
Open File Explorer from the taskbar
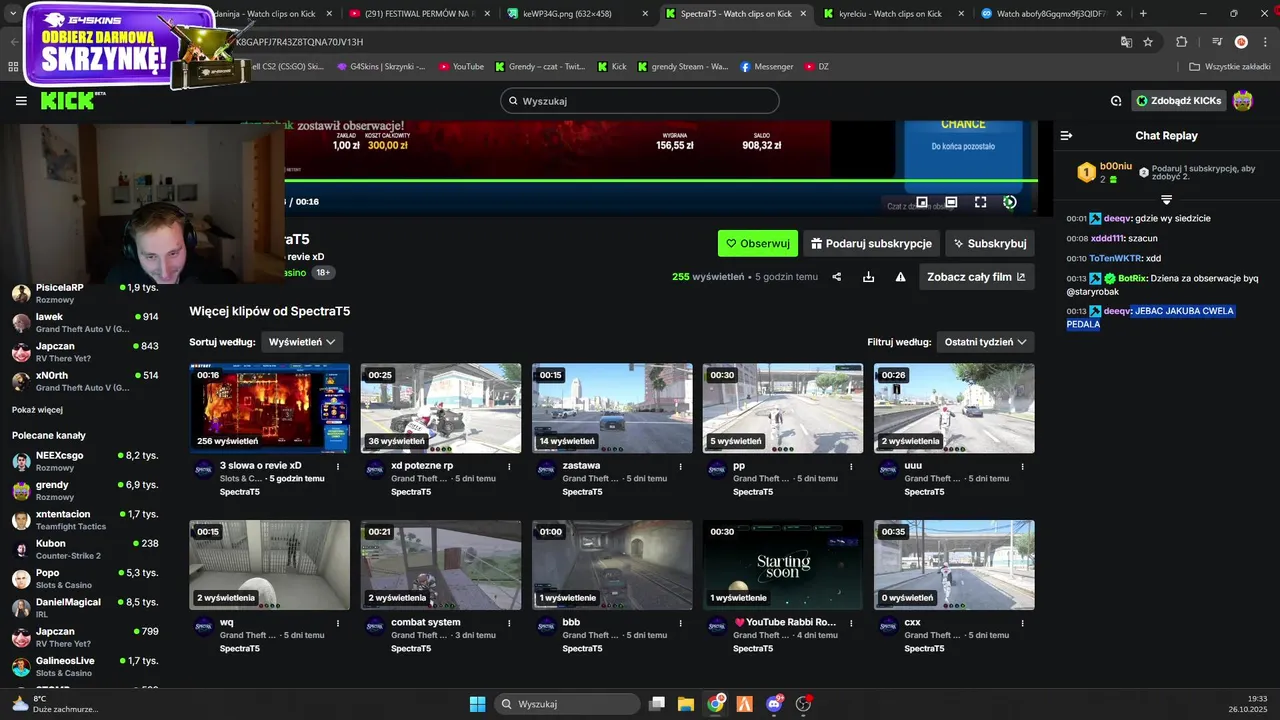[x=686, y=704]
